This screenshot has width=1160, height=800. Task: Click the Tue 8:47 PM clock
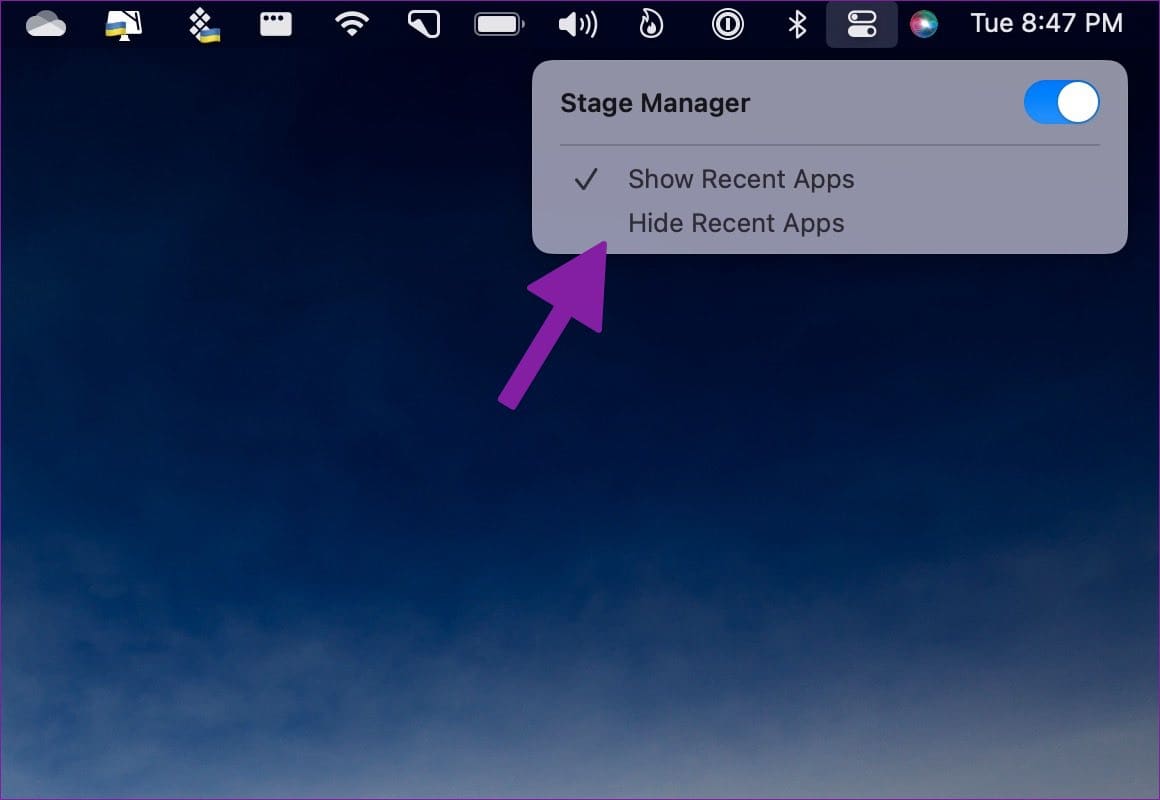pyautogui.click(x=1046, y=24)
